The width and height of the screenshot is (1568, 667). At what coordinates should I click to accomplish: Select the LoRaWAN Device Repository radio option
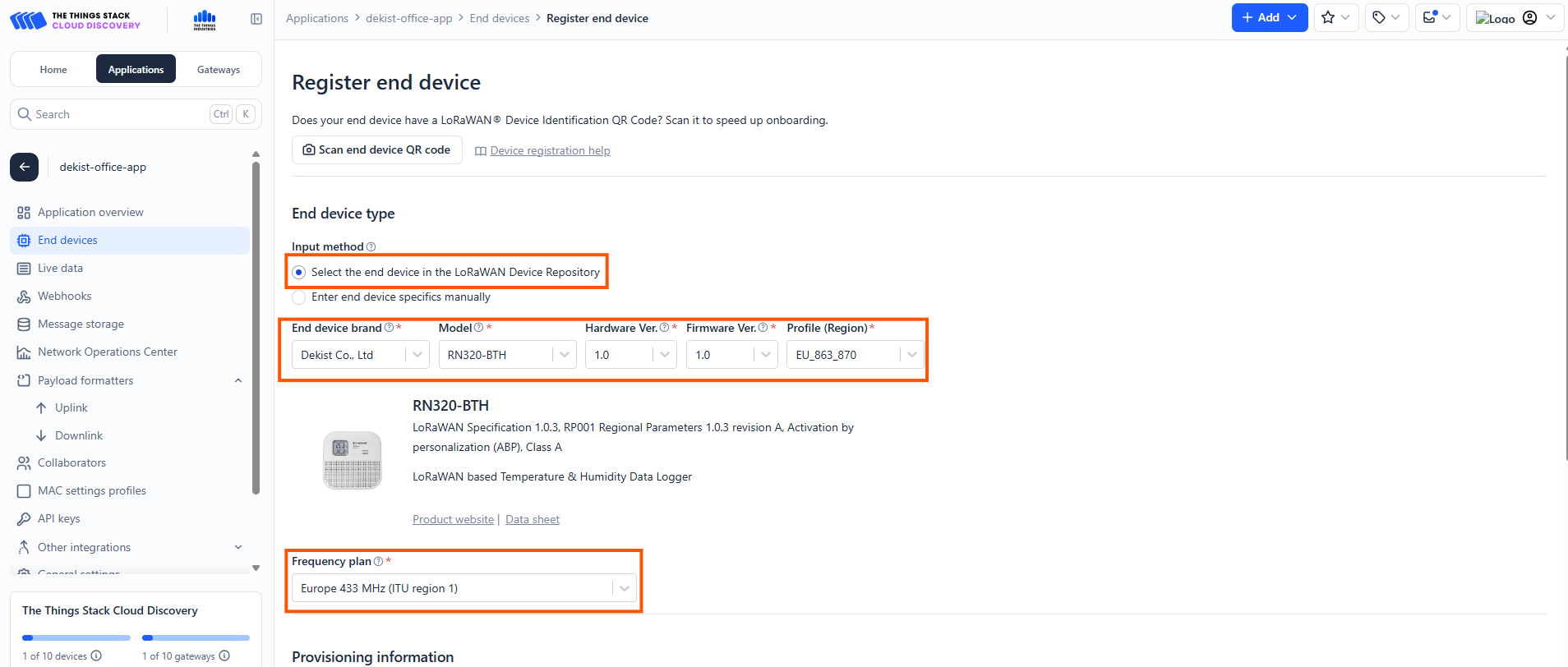[x=299, y=273]
